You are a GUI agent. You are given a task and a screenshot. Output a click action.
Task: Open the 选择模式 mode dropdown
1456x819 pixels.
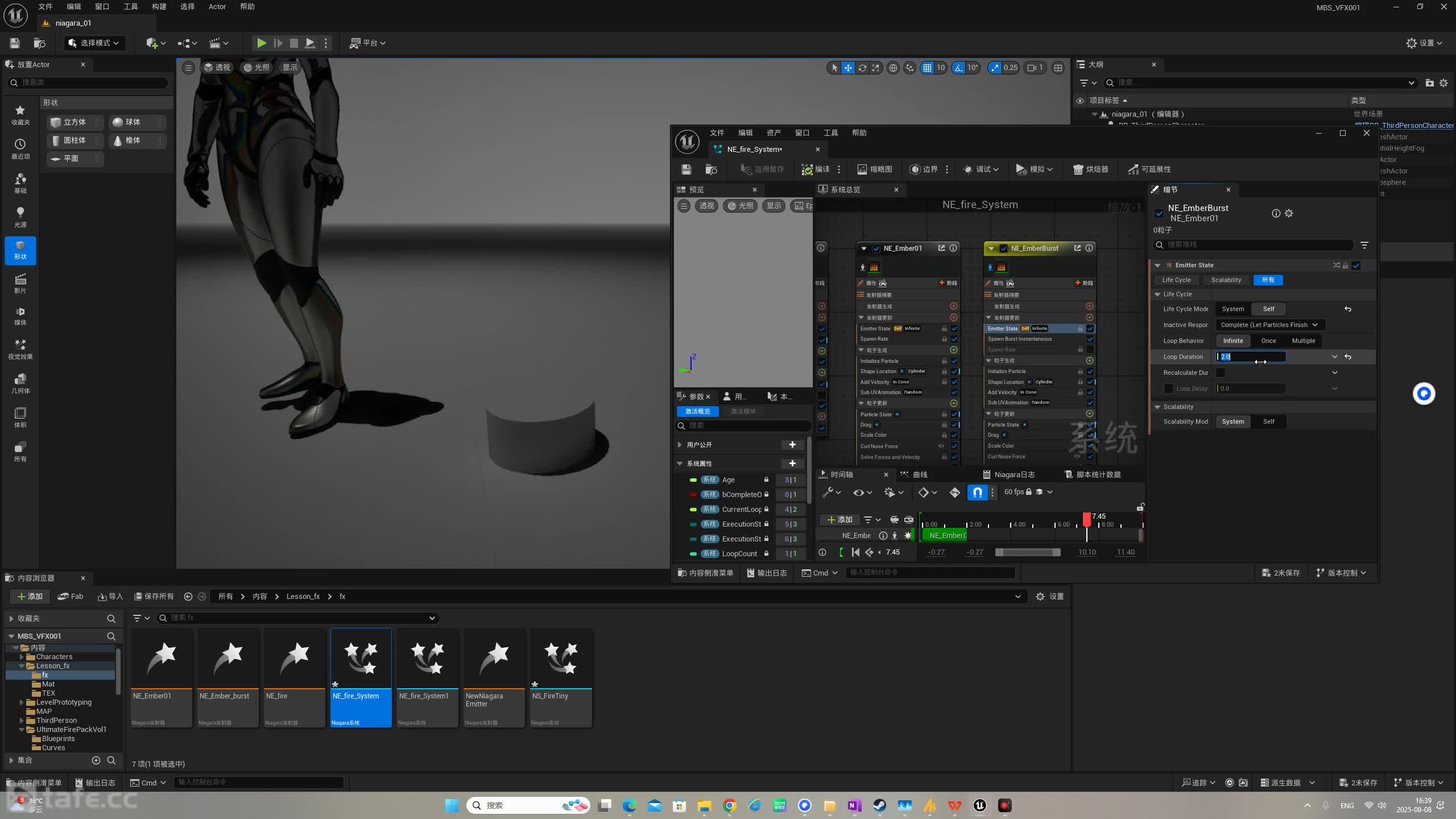click(94, 43)
